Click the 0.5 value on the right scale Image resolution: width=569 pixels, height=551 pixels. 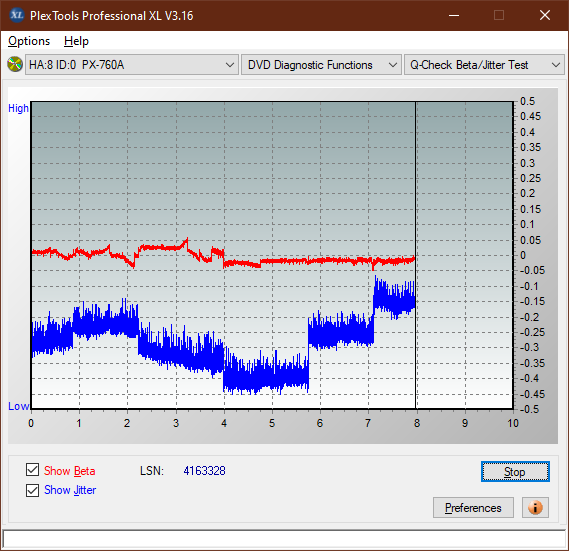pyautogui.click(x=527, y=101)
